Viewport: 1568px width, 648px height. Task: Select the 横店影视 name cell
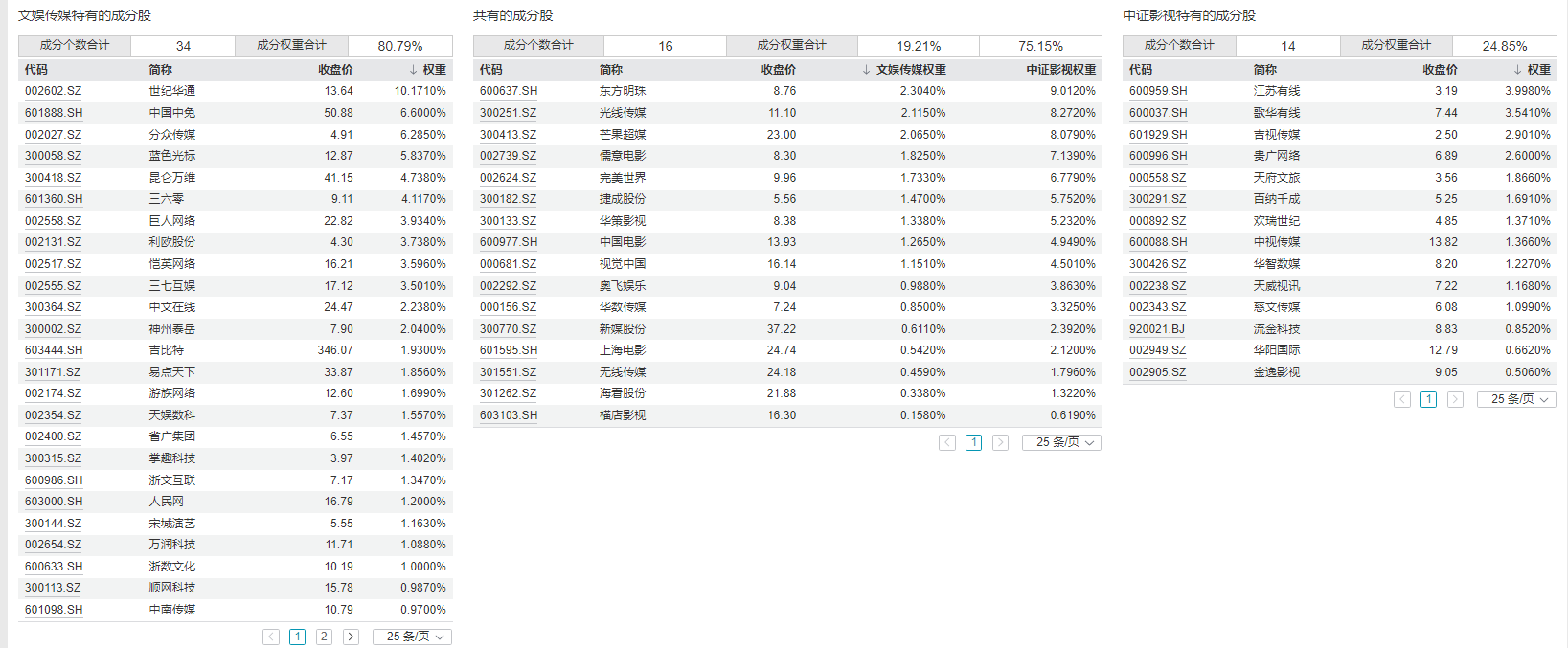tap(623, 415)
